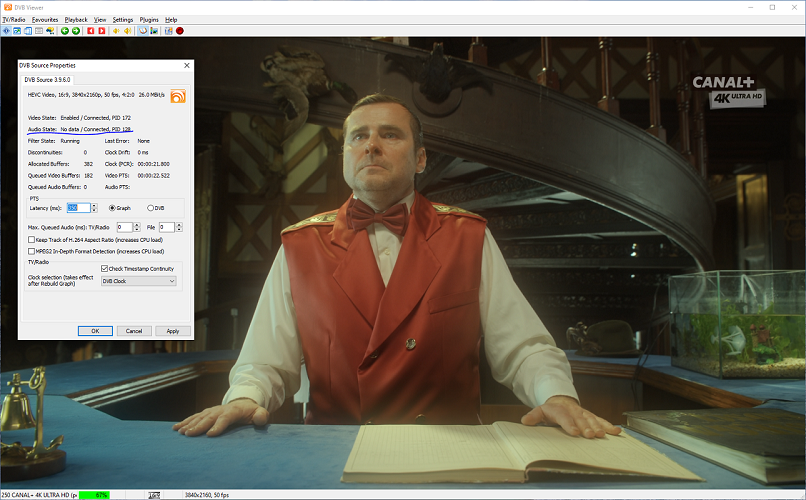The height and width of the screenshot is (500, 806).
Task: Enable Keep Track of H.264 Aspect Ratio
Action: click(32, 240)
